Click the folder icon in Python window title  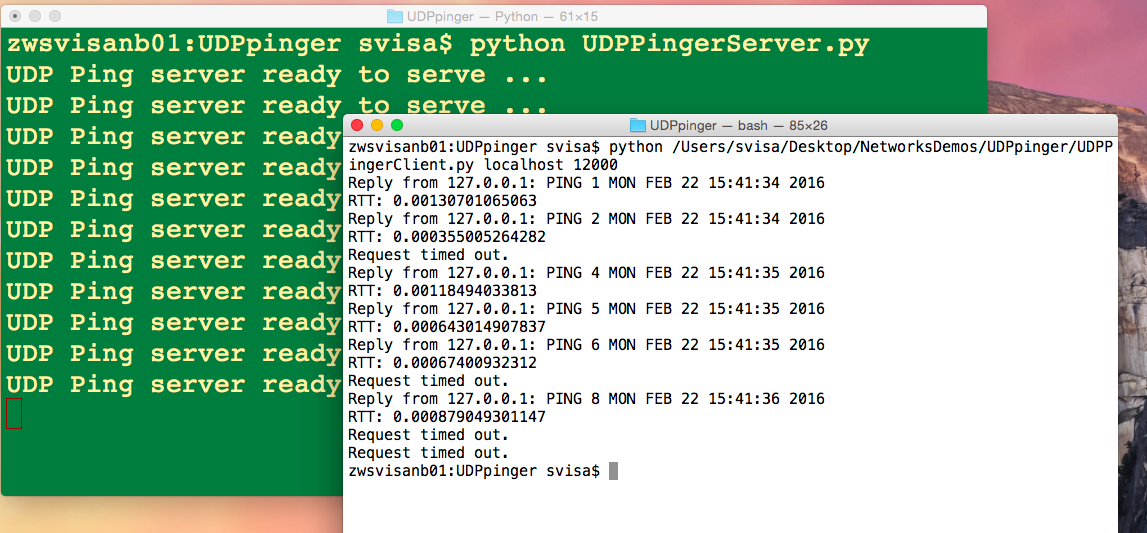coord(395,16)
